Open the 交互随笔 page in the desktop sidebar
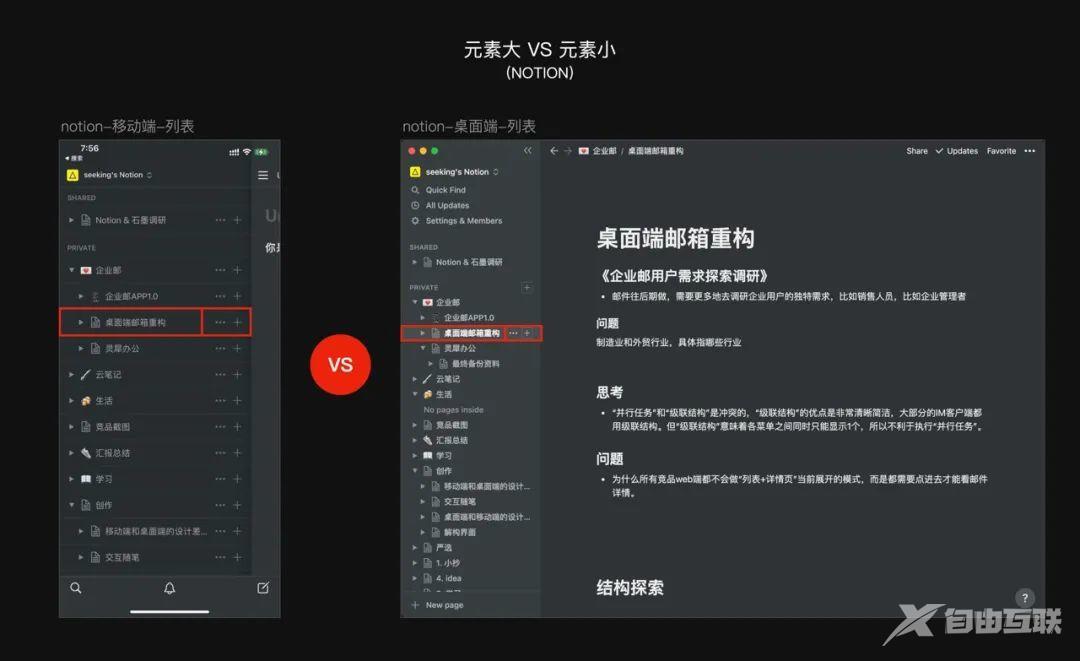1080x661 pixels. 459,502
